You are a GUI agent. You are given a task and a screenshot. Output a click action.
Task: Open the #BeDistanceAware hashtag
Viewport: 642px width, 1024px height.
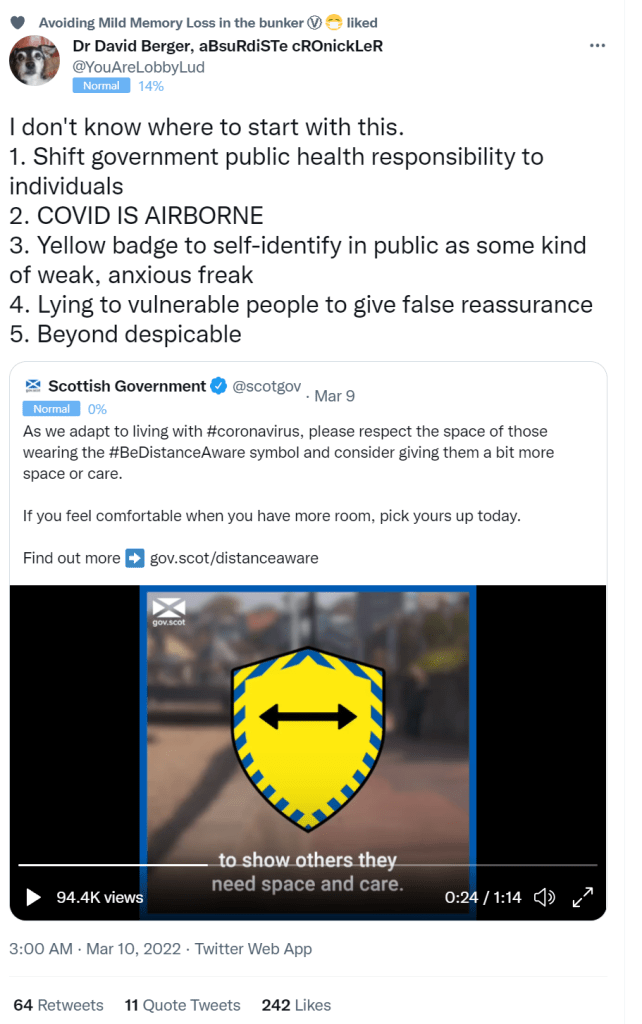pos(171,453)
